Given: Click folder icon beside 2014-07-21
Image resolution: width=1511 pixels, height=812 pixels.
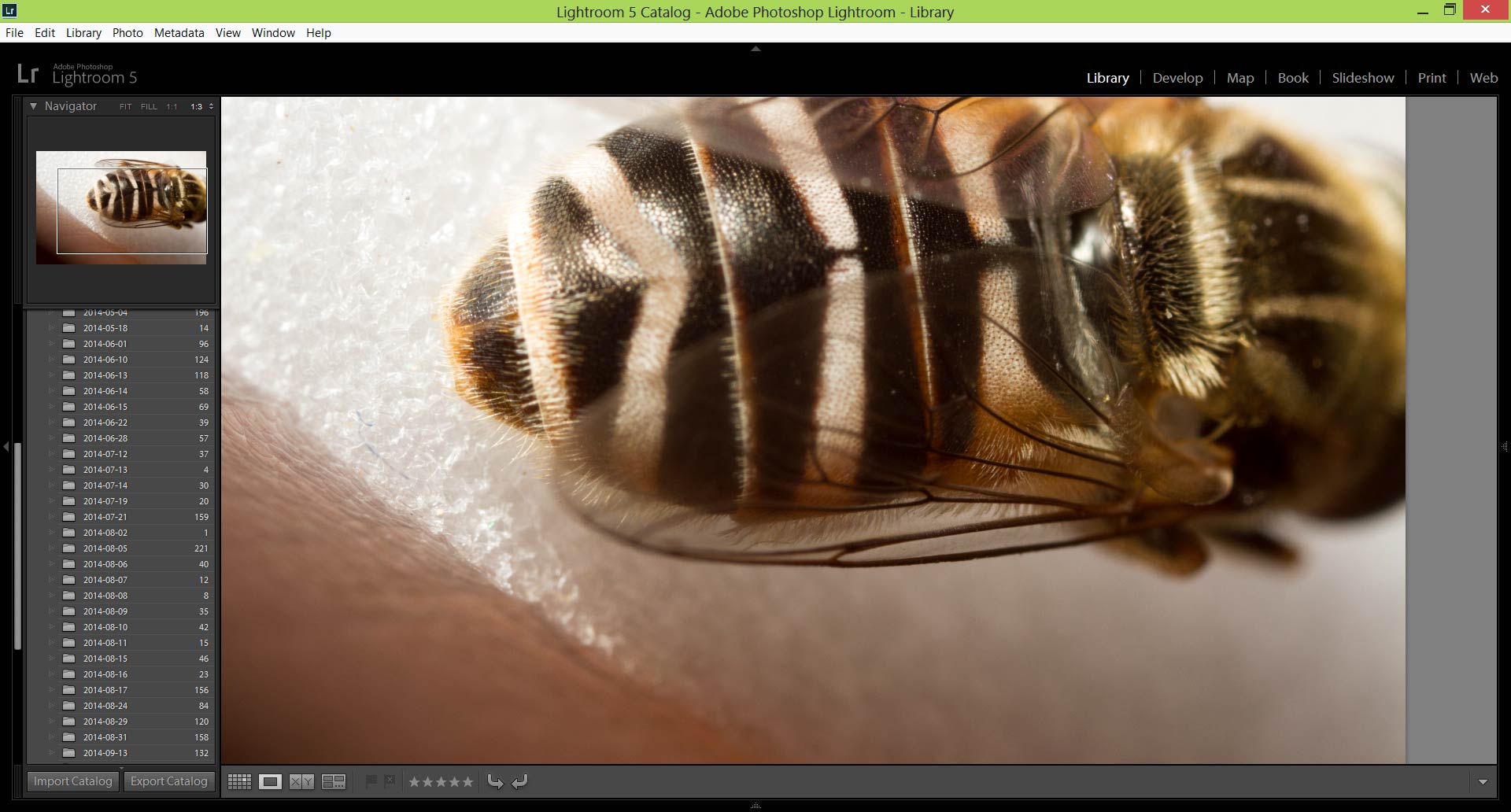Looking at the screenshot, I should pos(69,517).
